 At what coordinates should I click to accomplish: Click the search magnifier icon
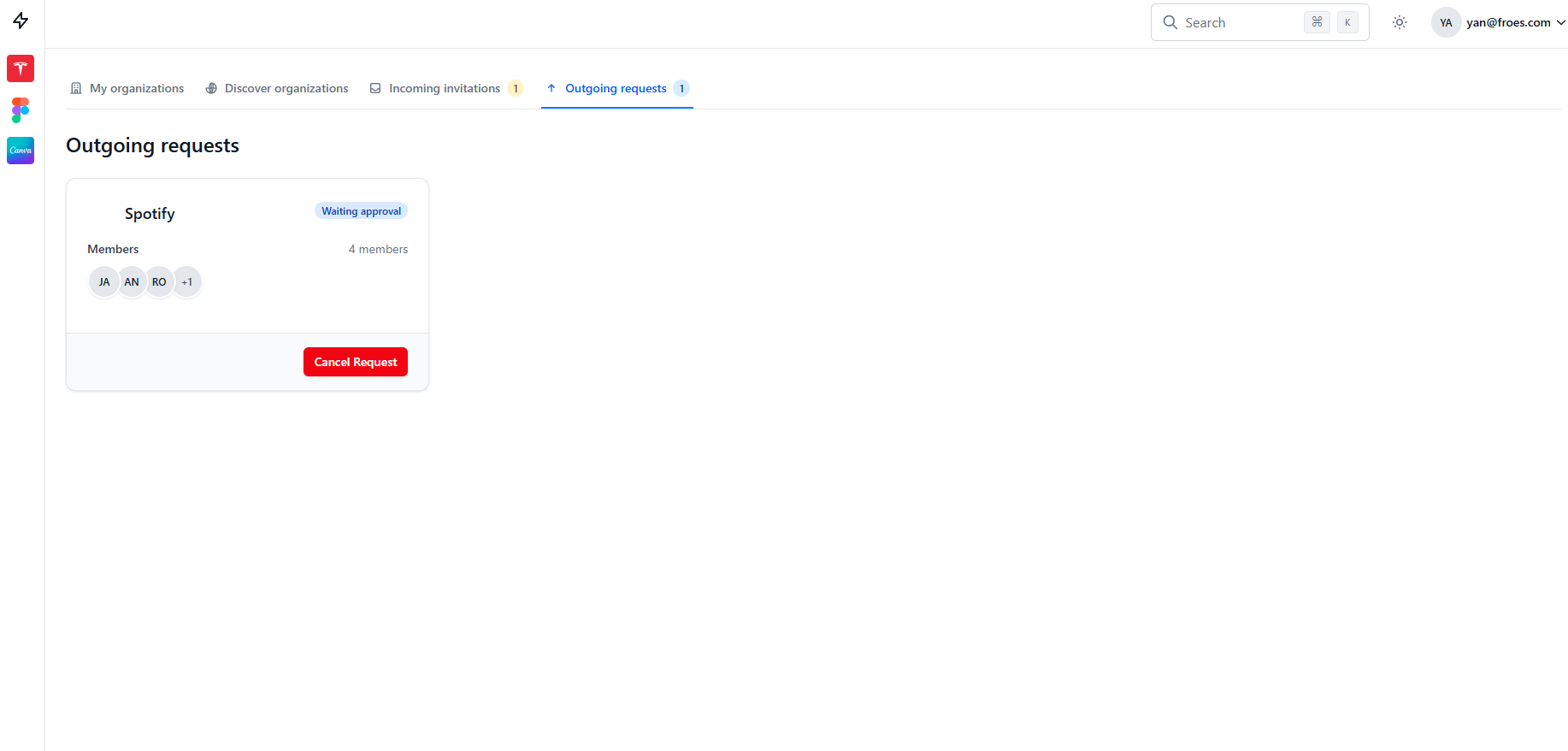(1170, 22)
